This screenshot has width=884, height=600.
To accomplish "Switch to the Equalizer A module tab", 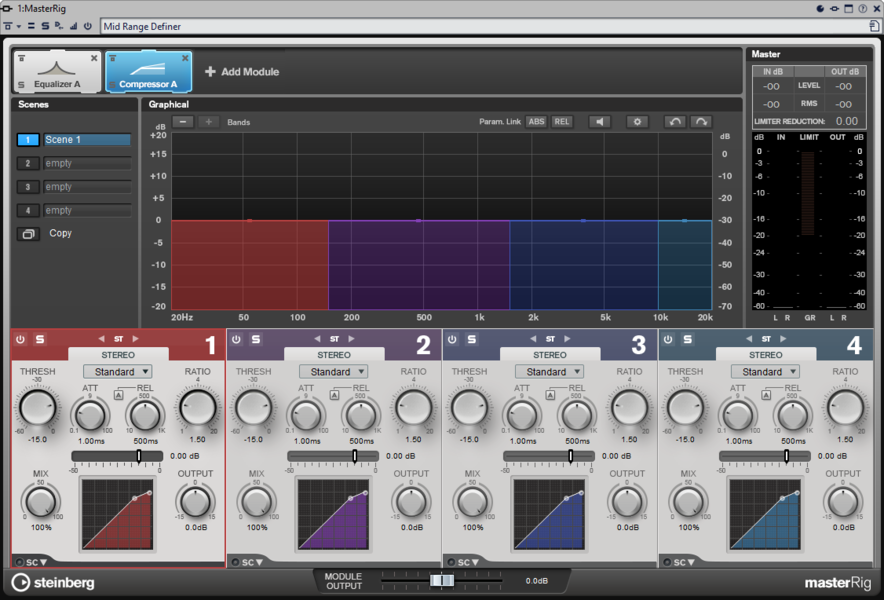I will (57, 72).
